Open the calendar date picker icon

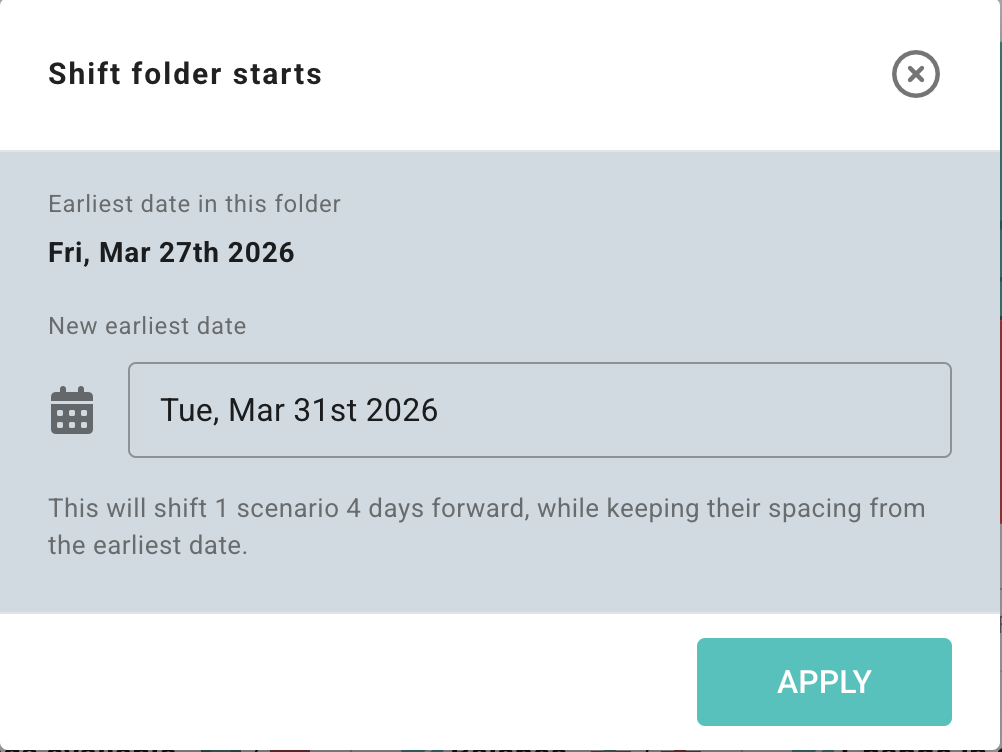[72, 410]
